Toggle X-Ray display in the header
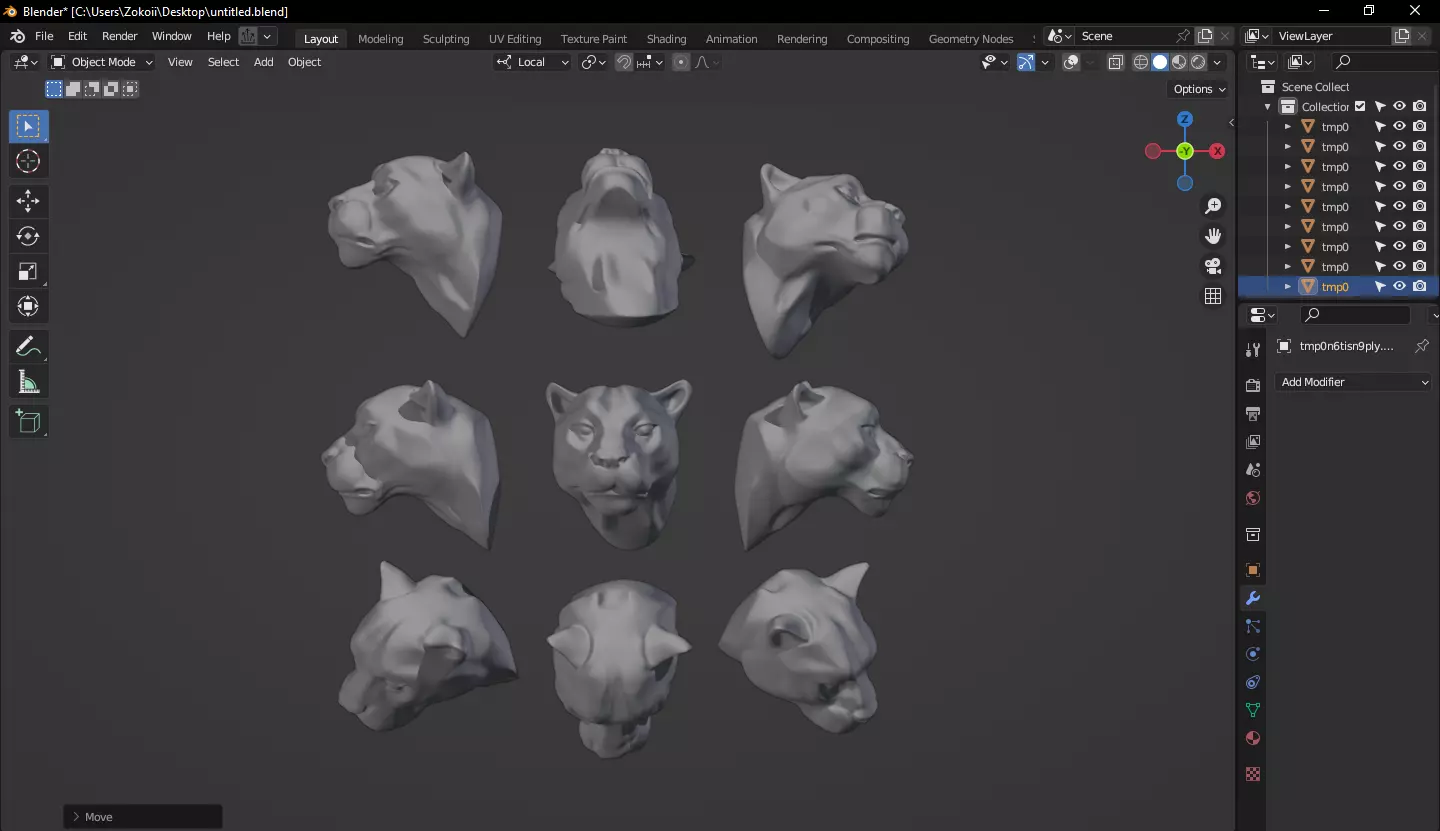Screen dimensions: 1440x831 tap(1116, 62)
